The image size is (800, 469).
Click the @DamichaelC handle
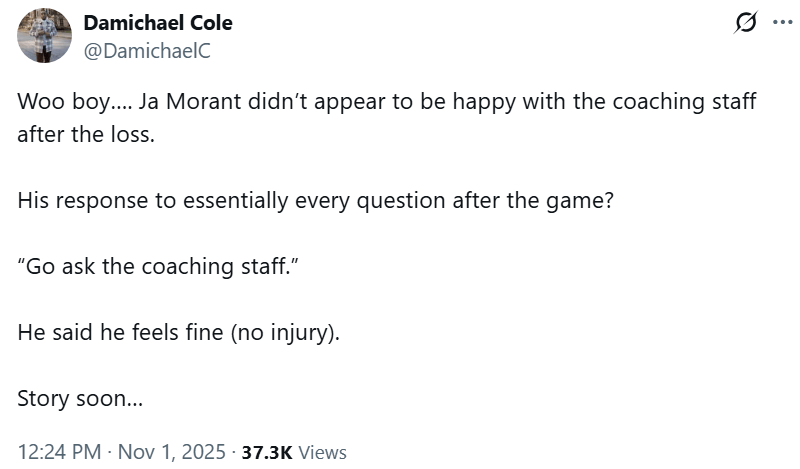coord(147,49)
